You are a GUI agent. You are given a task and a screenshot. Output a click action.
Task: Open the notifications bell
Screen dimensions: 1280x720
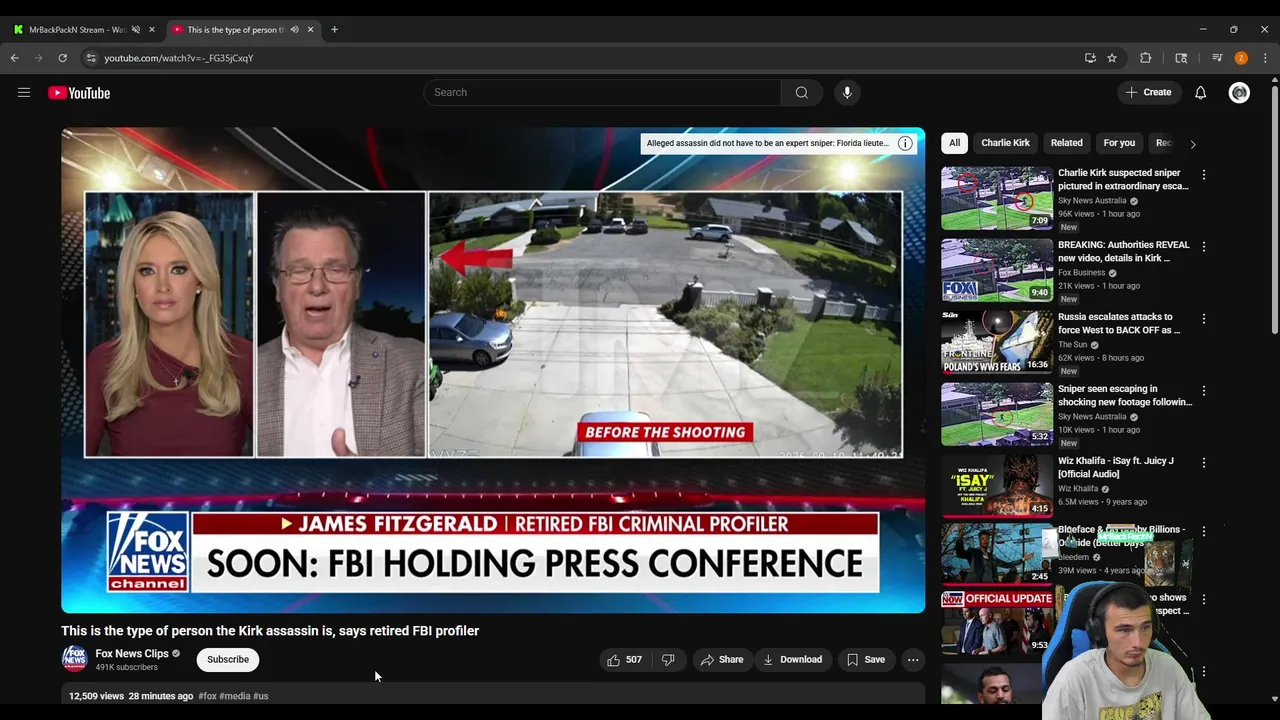pos(1200,92)
